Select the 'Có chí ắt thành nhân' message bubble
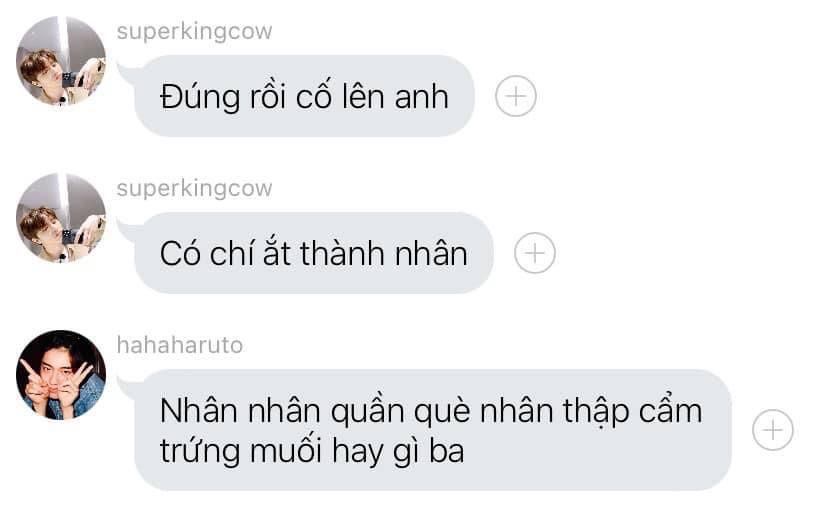Viewport: 828px width, 524px height. (x=314, y=253)
